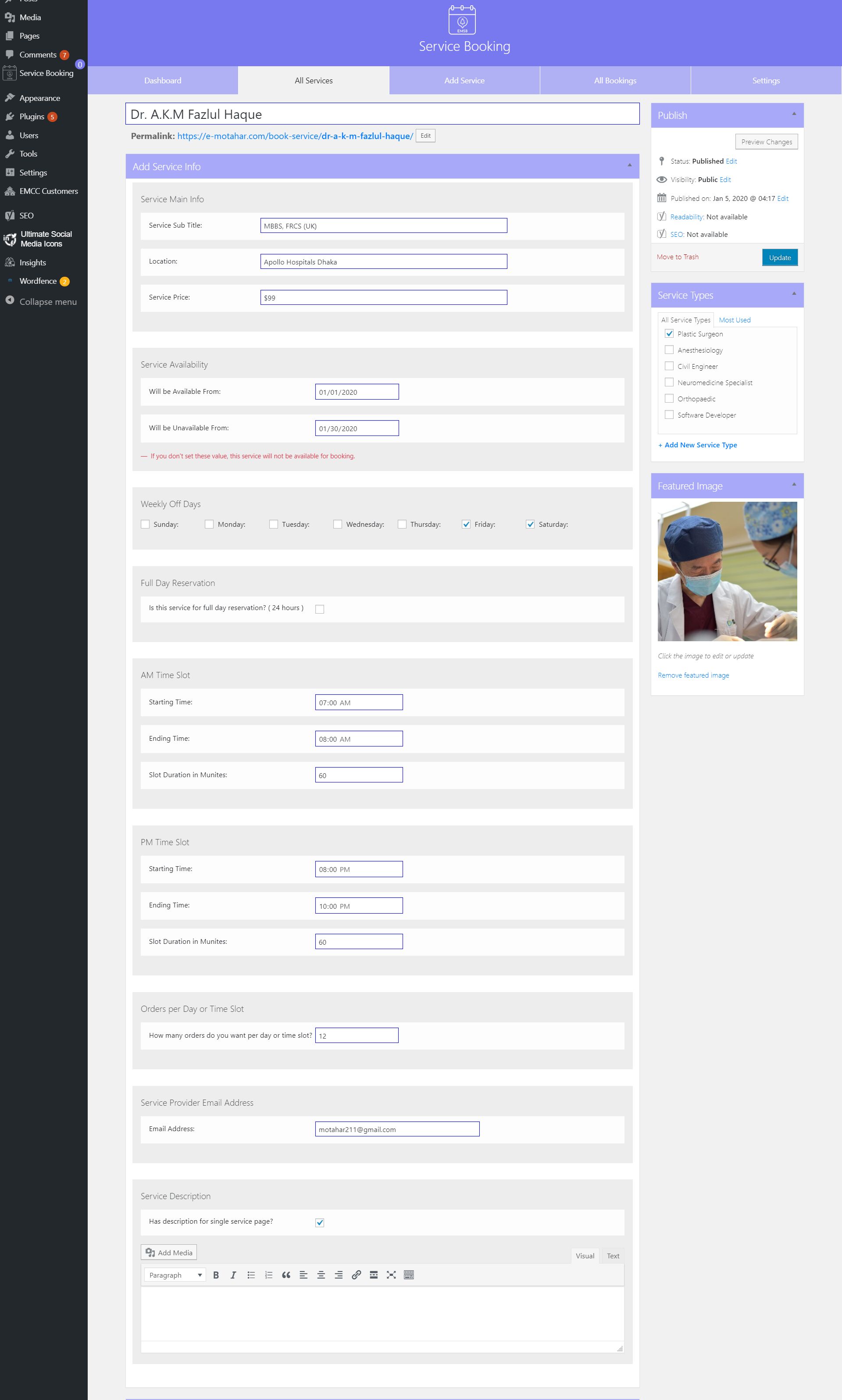Apply italic formatting in editor toolbar
Screen dimensions: 842x1400
[233, 1275]
